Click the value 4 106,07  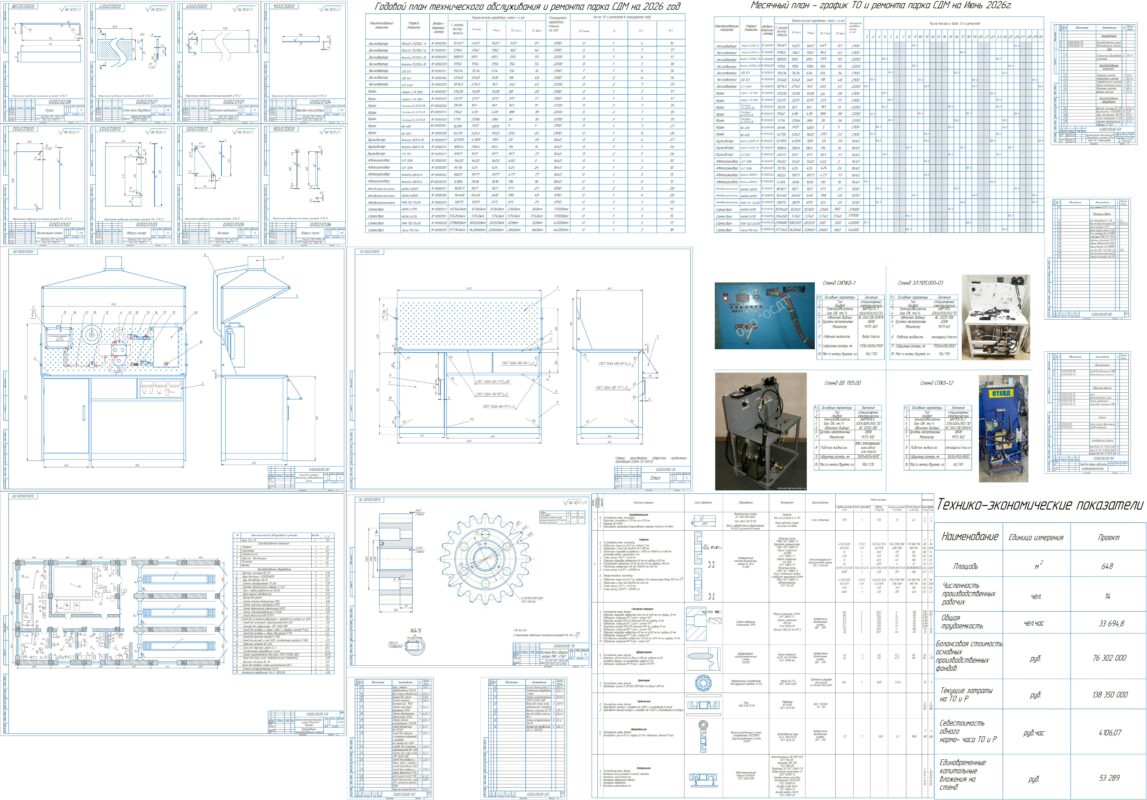pos(1109,732)
